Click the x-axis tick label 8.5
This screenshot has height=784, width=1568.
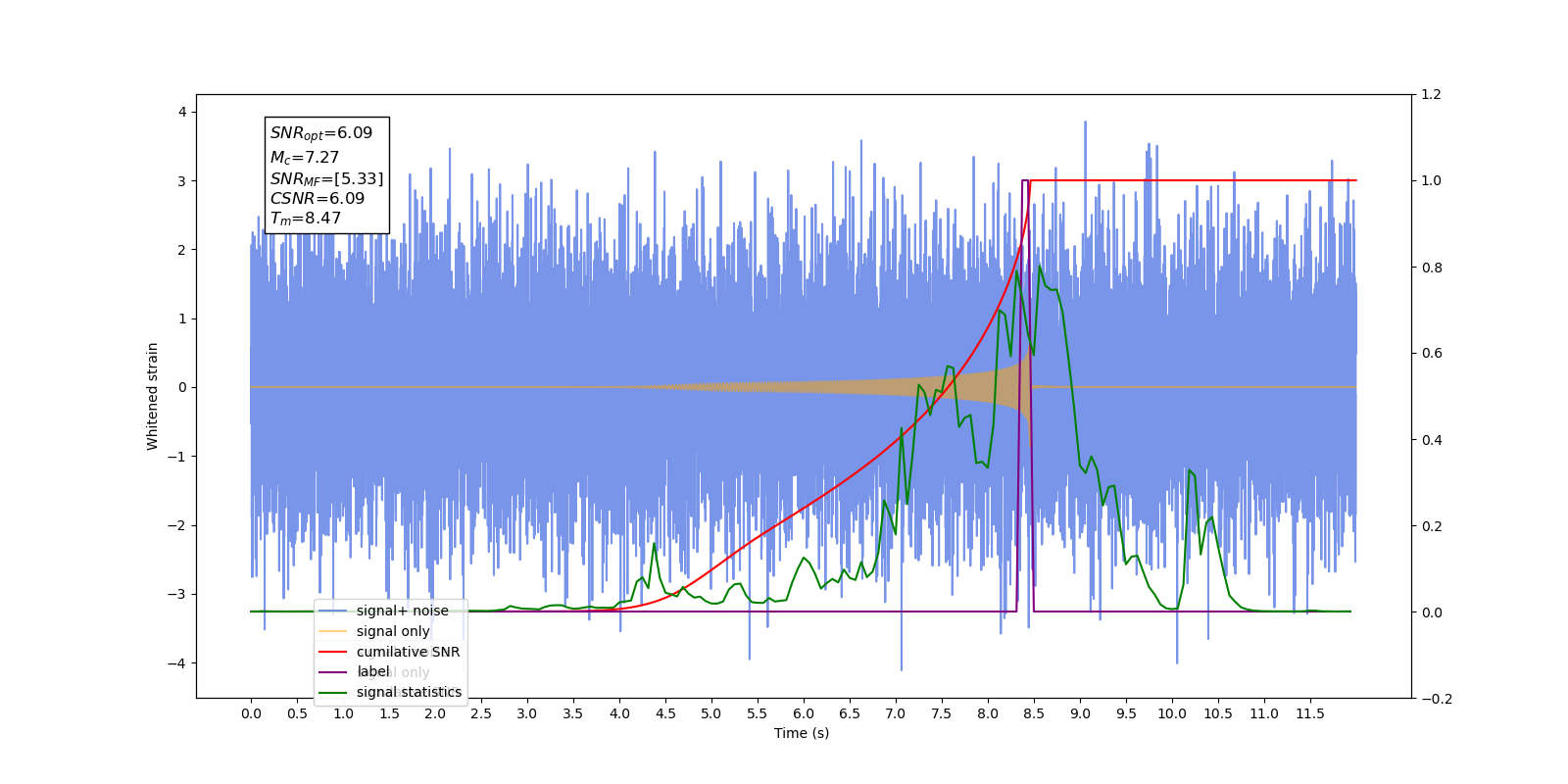pos(1034,713)
